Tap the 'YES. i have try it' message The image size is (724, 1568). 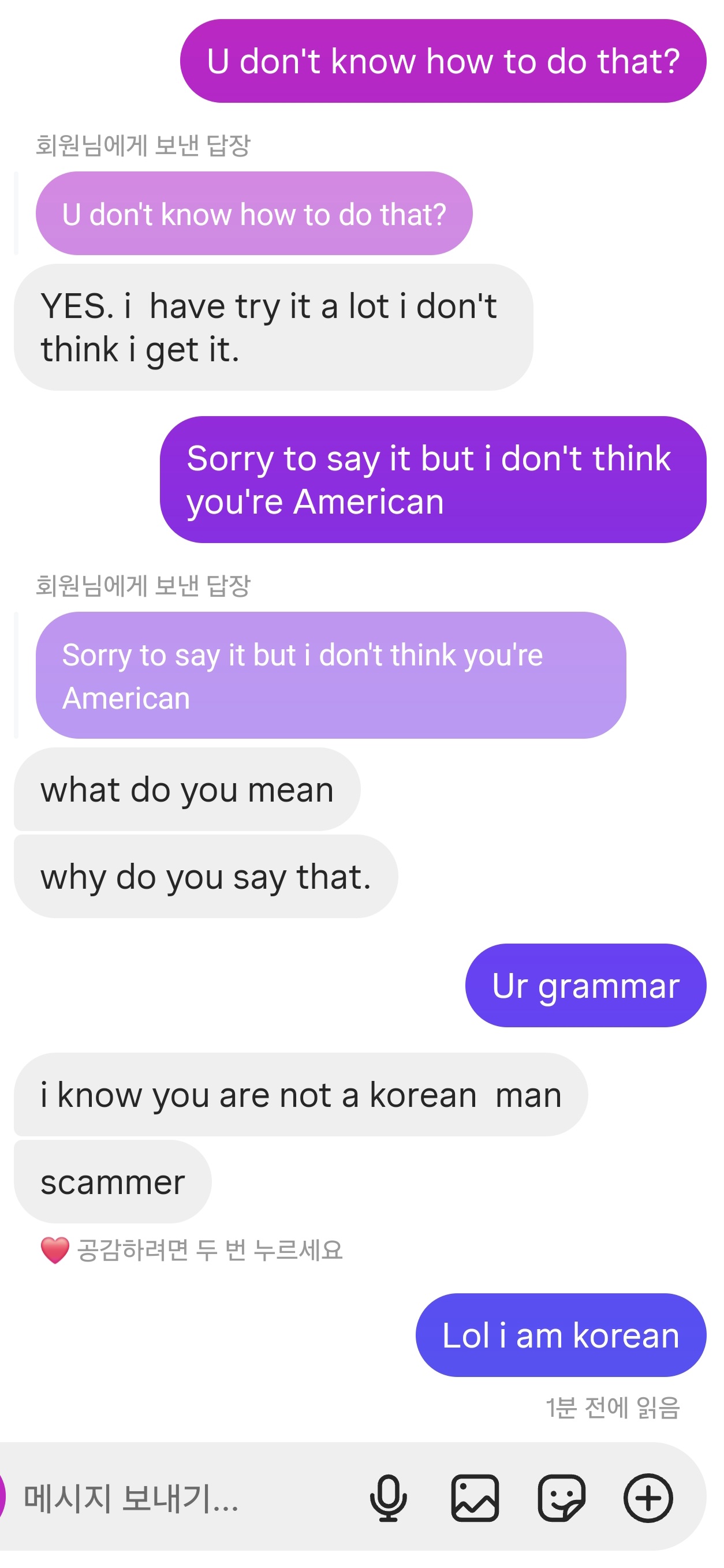tap(274, 327)
